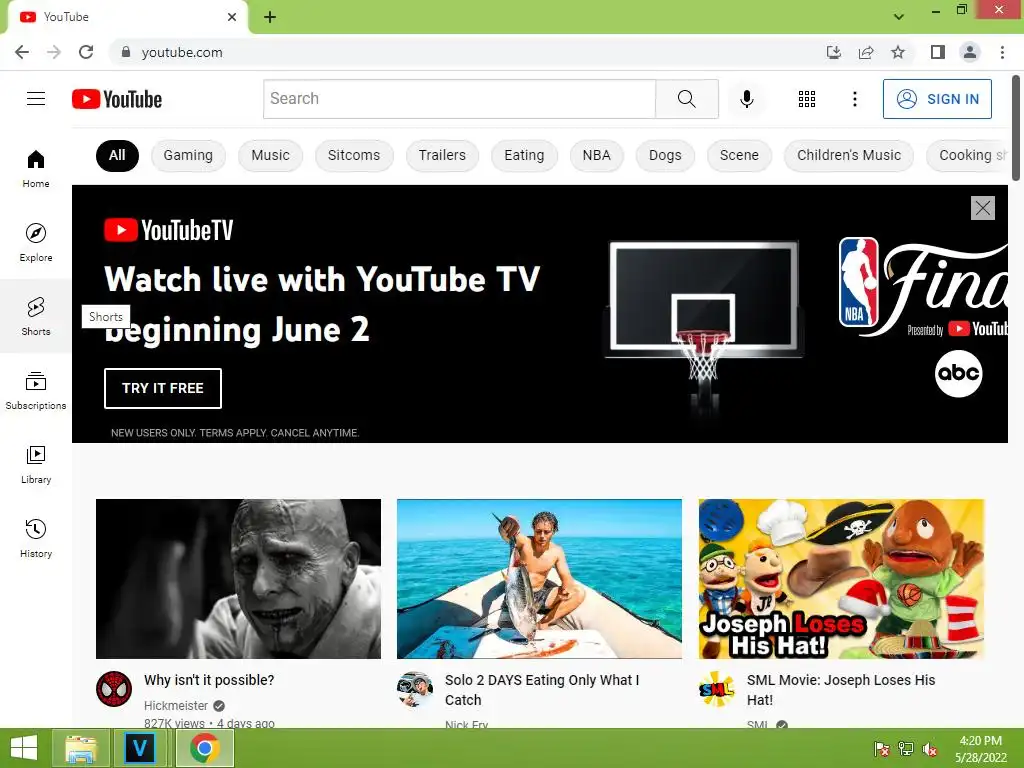The height and width of the screenshot is (768, 1024).
Task: Select the Eating filter chip
Action: 524,155
